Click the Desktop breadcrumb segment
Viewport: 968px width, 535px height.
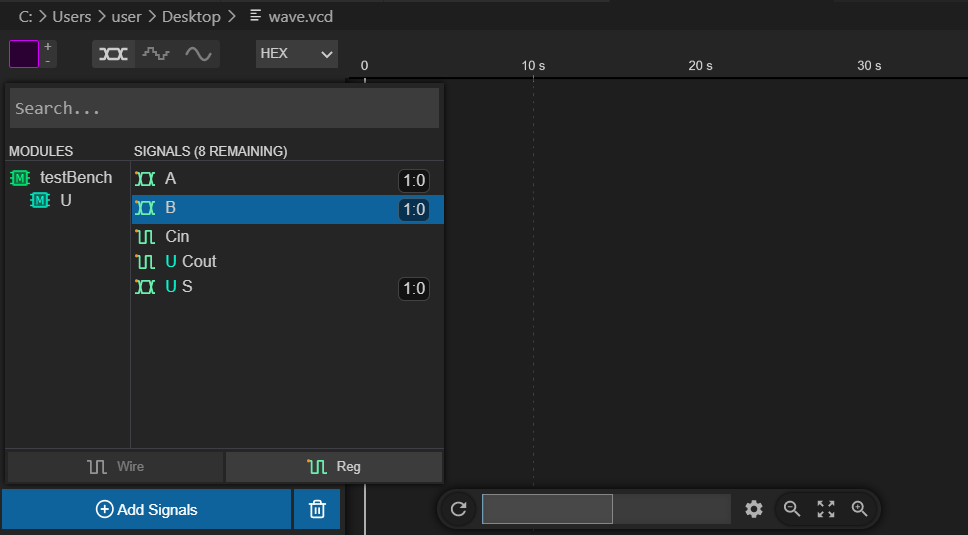[x=191, y=17]
